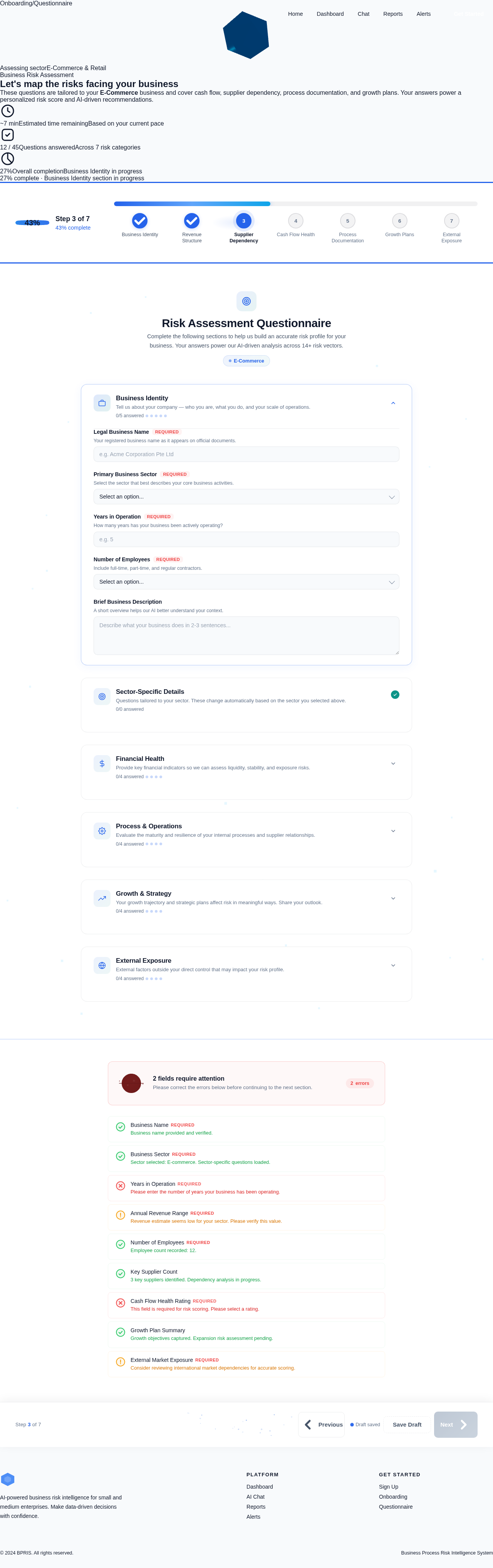
Task: Click the error icon for Cash Flow Health Rating
Action: (x=121, y=1303)
